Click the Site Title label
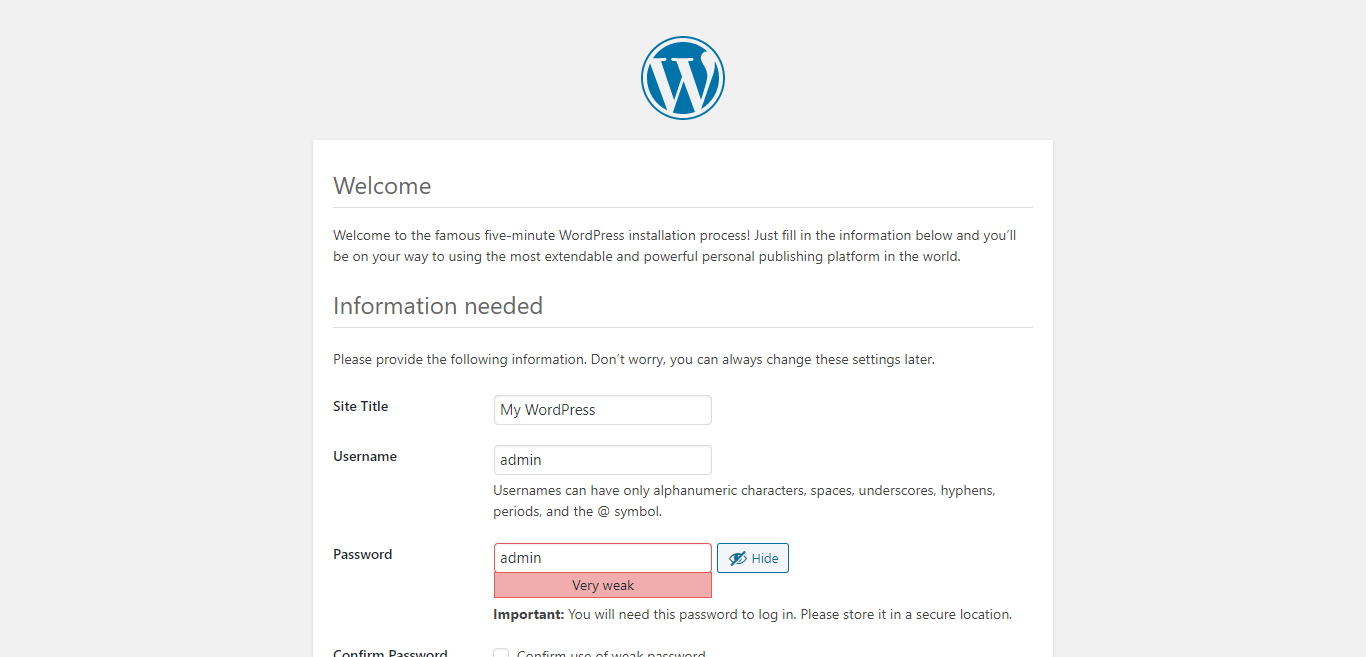1366x657 pixels. pyautogui.click(x=360, y=406)
